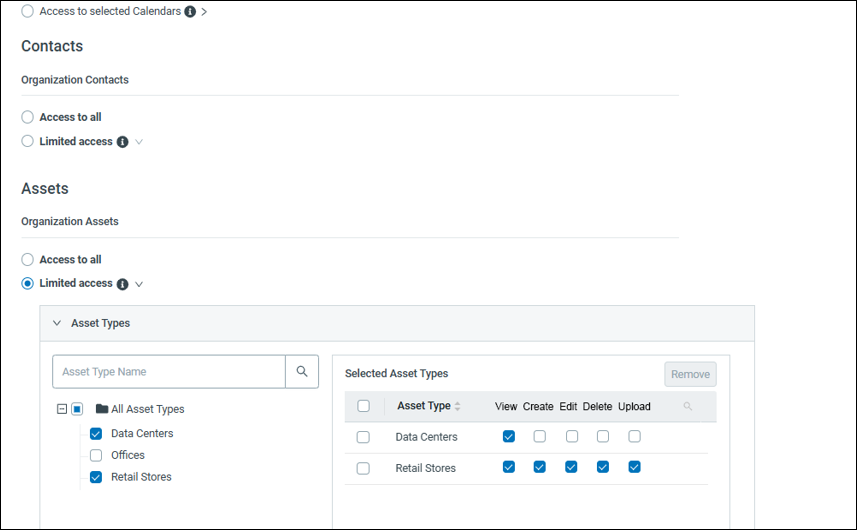The width and height of the screenshot is (857, 530).
Task: Click the folder icon beside All Asset Types
Action: pyautogui.click(x=102, y=409)
